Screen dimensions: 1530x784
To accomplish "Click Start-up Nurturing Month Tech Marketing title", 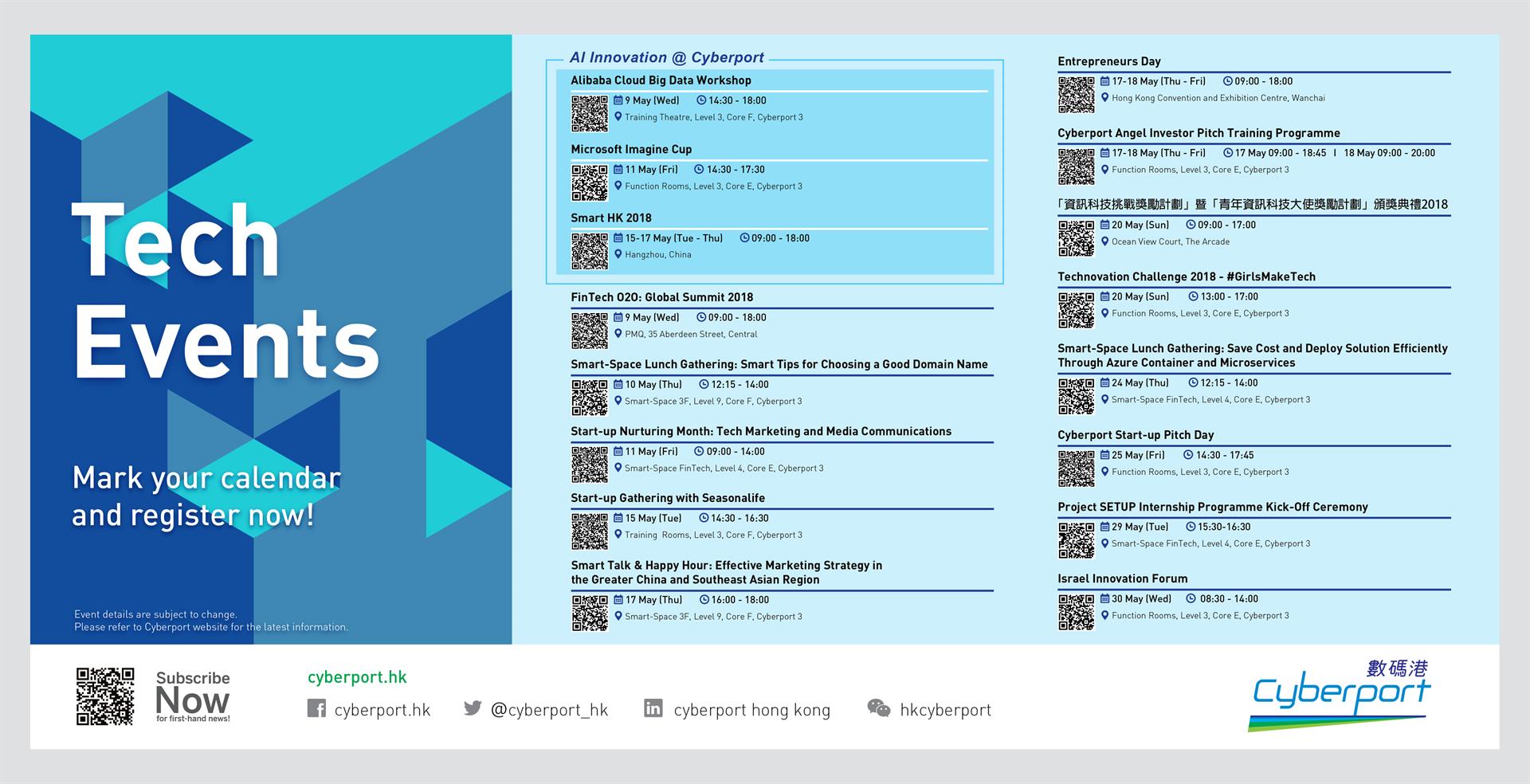I will [761, 431].
